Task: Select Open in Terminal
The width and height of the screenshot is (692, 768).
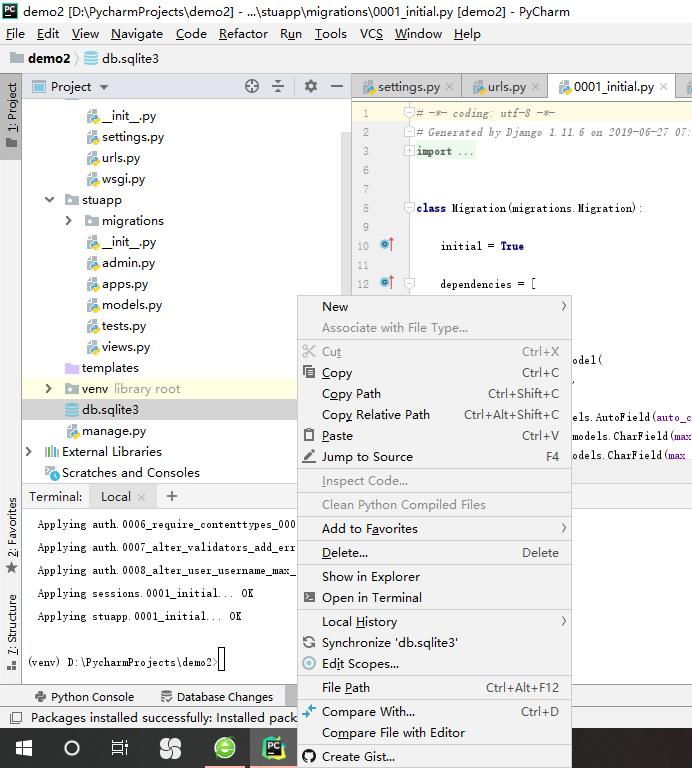Action: (434, 598)
